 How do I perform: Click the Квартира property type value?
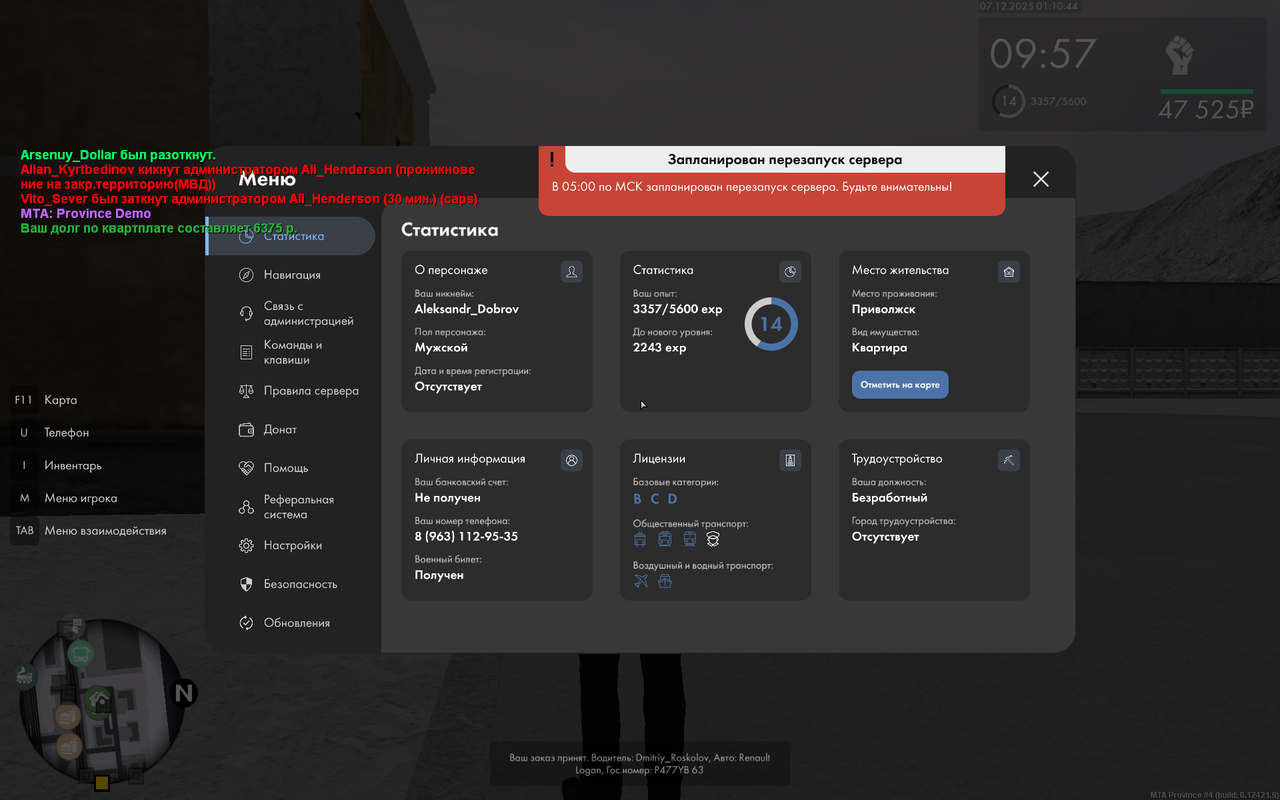point(880,348)
